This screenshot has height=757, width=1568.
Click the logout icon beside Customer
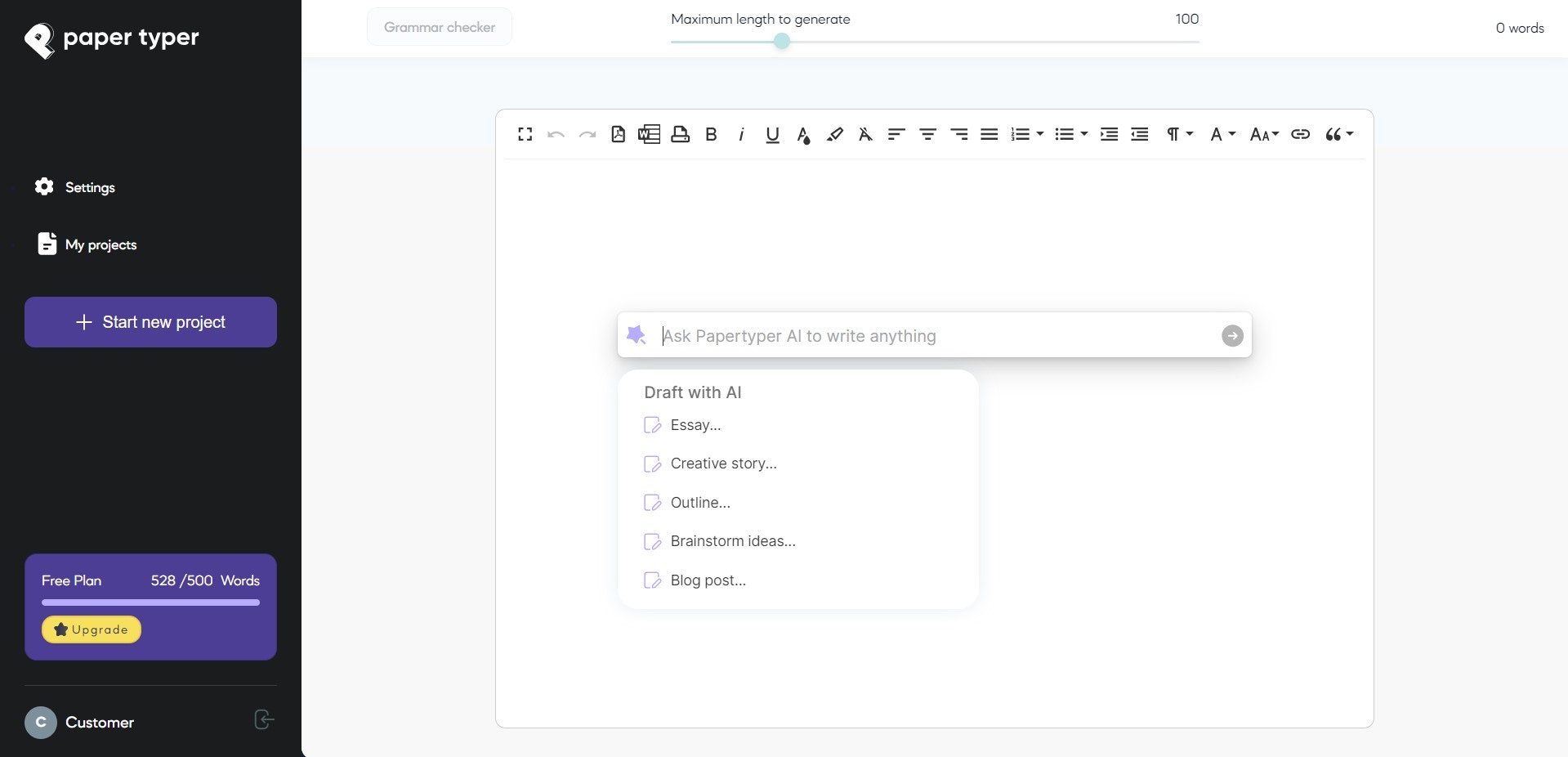point(264,719)
